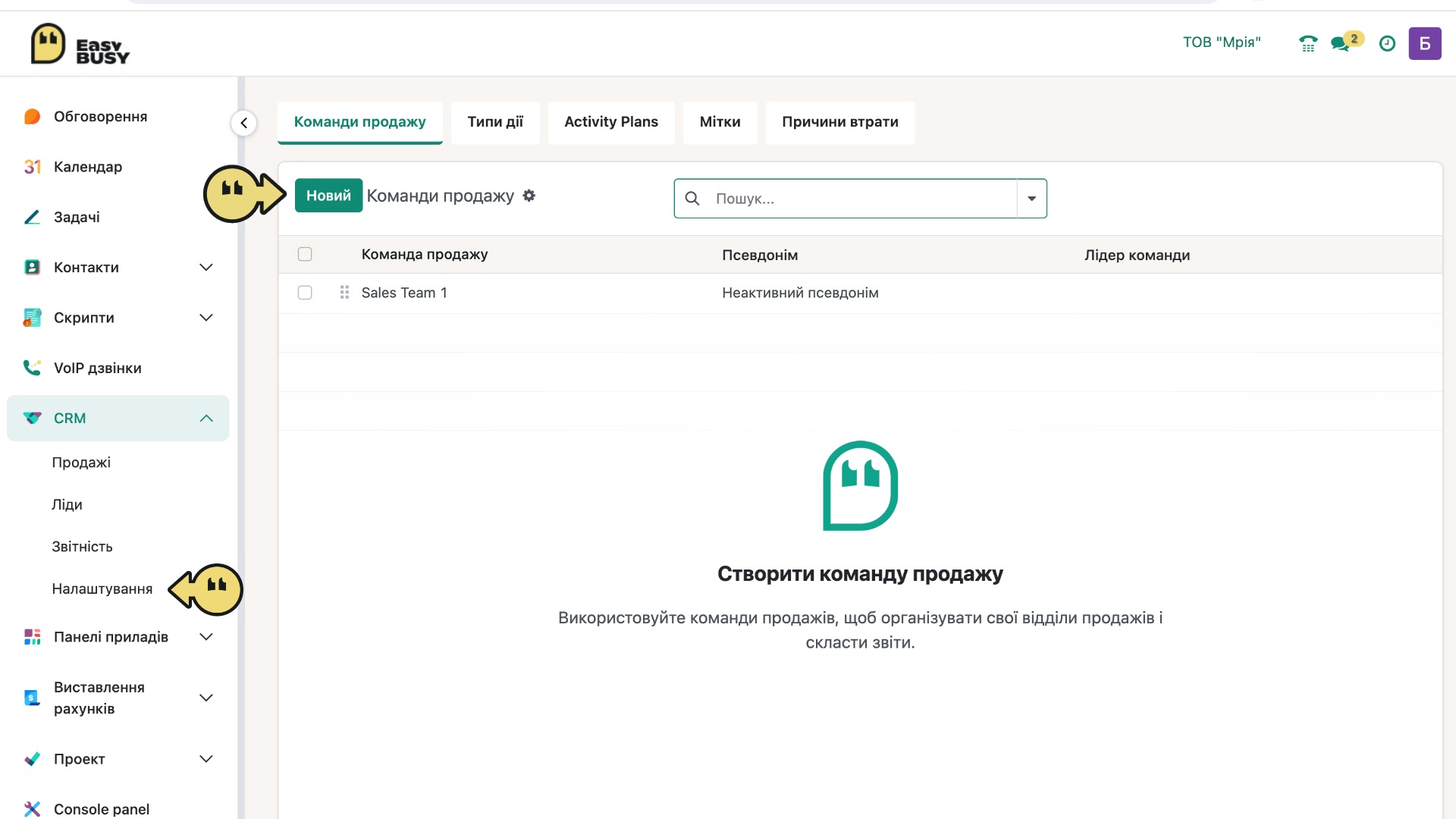The height and width of the screenshot is (819, 1456).
Task: Collapse the CRM menu chevron
Action: point(206,418)
